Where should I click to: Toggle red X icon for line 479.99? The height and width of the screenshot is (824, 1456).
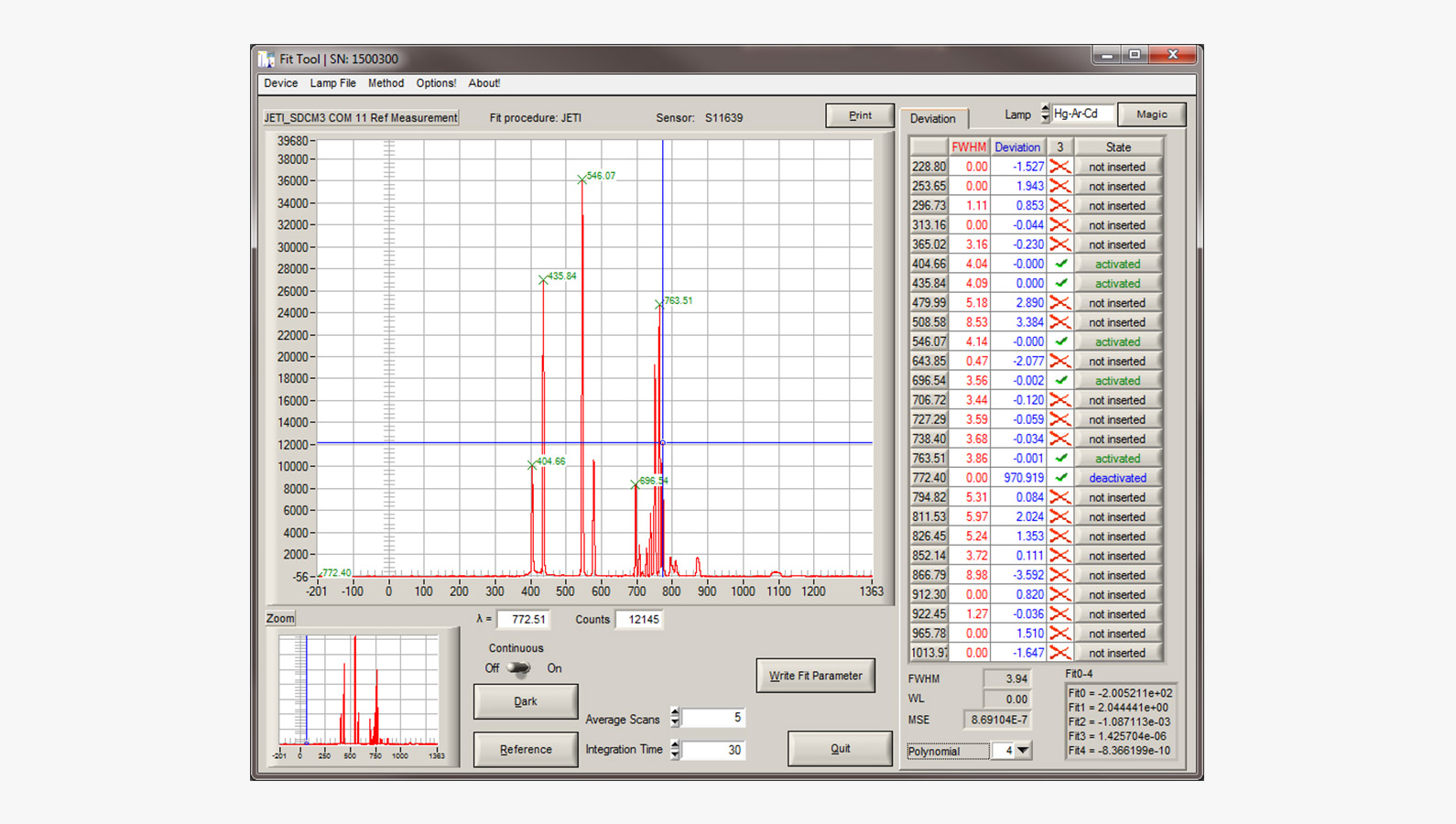click(1060, 303)
